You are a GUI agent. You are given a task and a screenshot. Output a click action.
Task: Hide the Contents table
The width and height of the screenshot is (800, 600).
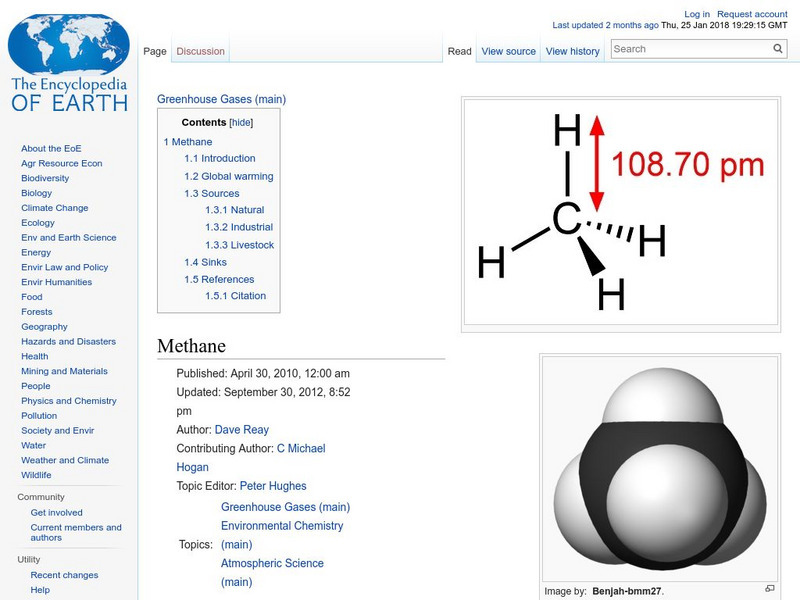point(241,123)
